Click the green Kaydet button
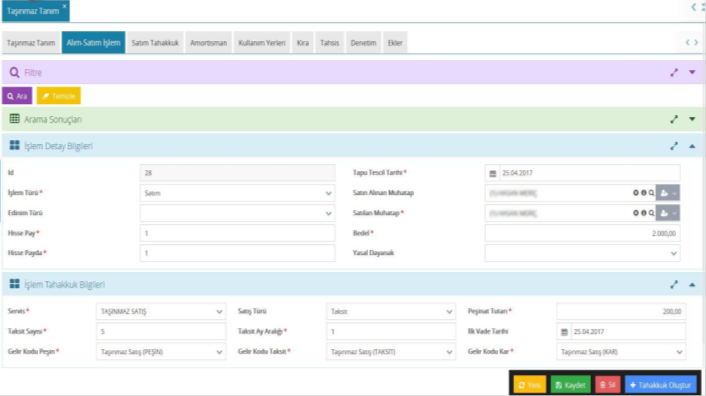Screen dimensions: 706x396 click(x=570, y=385)
